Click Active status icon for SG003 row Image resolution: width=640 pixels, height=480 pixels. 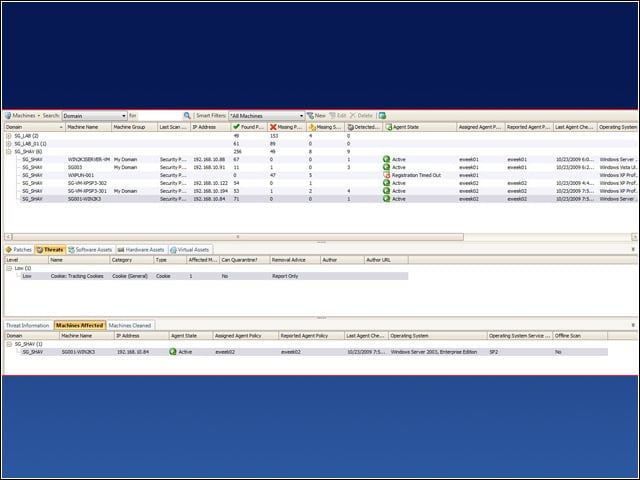[x=387, y=167]
